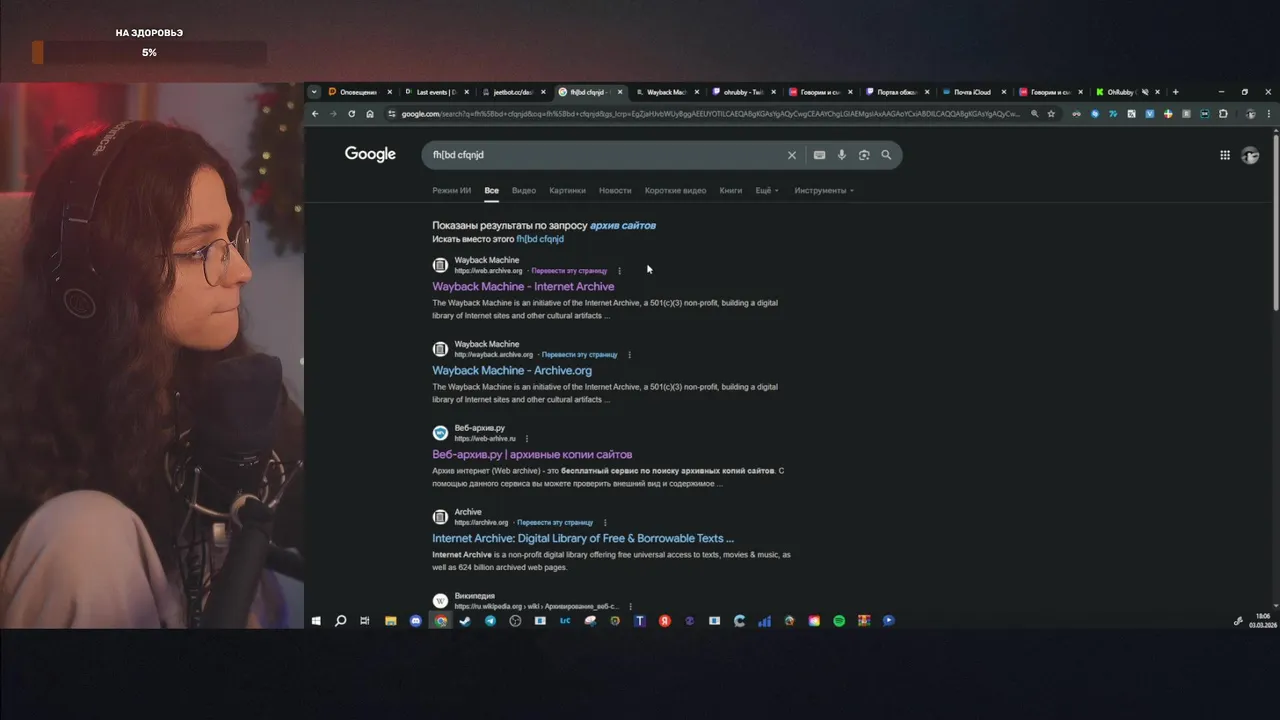The width and height of the screenshot is (1280, 720).
Task: Open the Google account avatar
Action: [x=1250, y=155]
